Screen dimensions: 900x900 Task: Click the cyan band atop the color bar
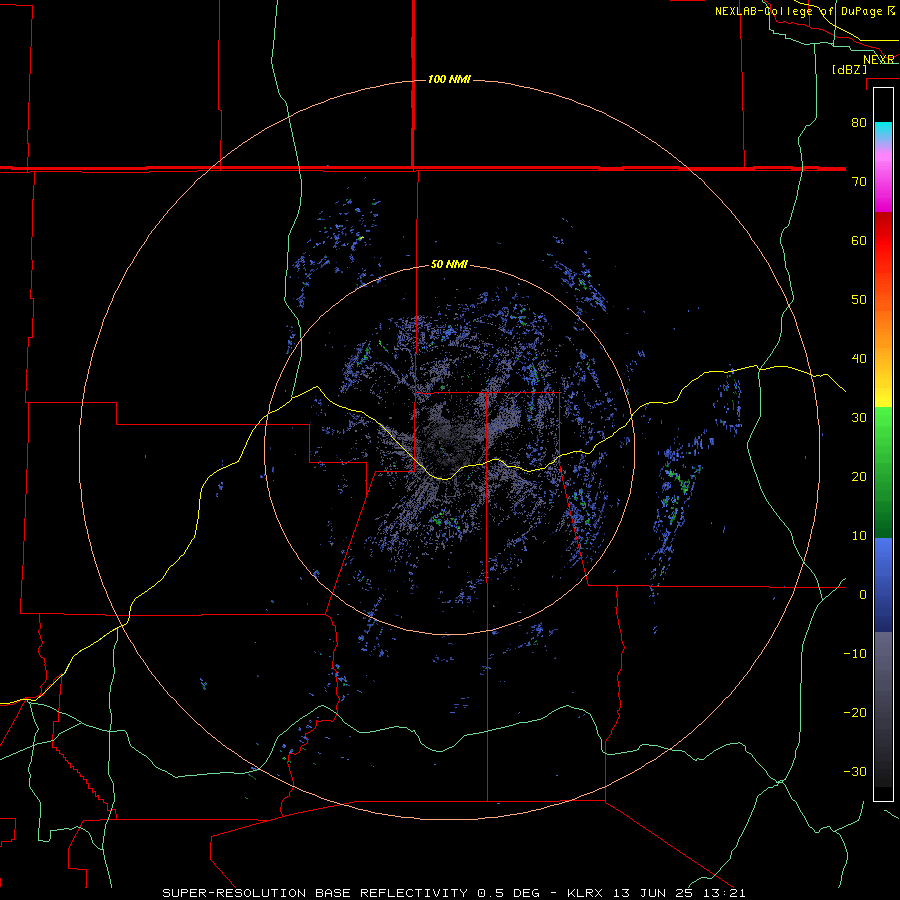tap(883, 132)
